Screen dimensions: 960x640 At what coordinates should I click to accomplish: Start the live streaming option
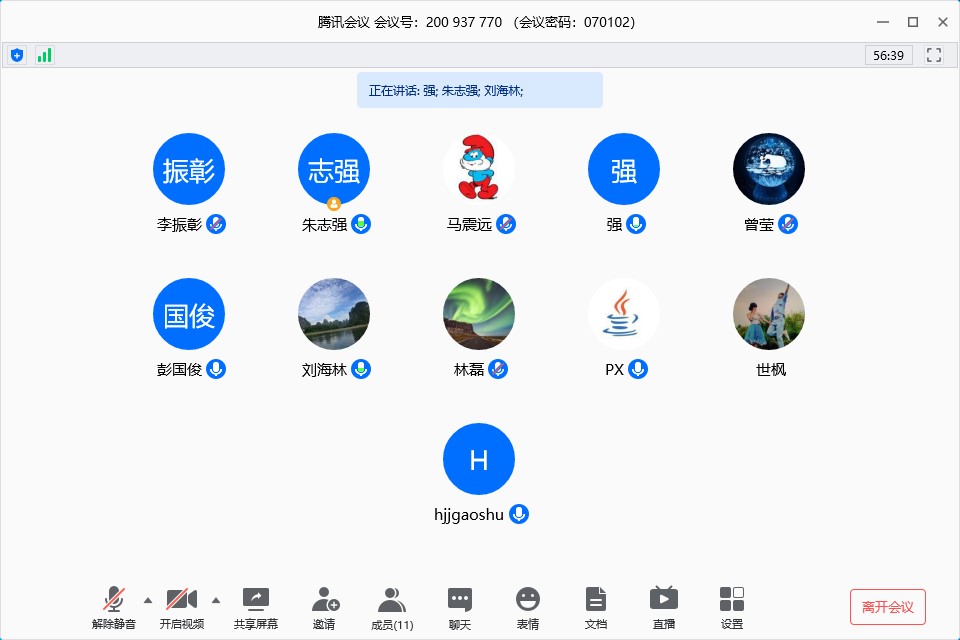663,607
